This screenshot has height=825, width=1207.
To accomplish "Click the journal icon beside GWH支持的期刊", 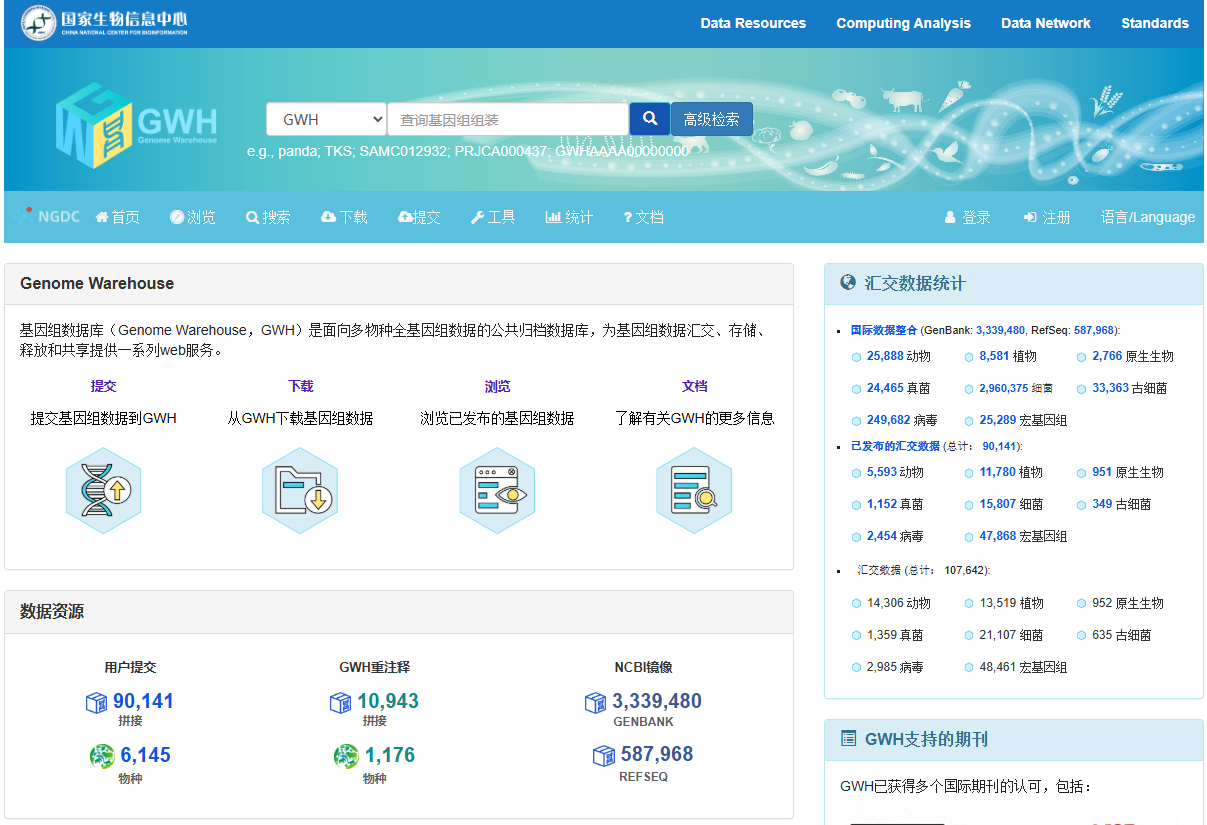I will click(x=848, y=739).
